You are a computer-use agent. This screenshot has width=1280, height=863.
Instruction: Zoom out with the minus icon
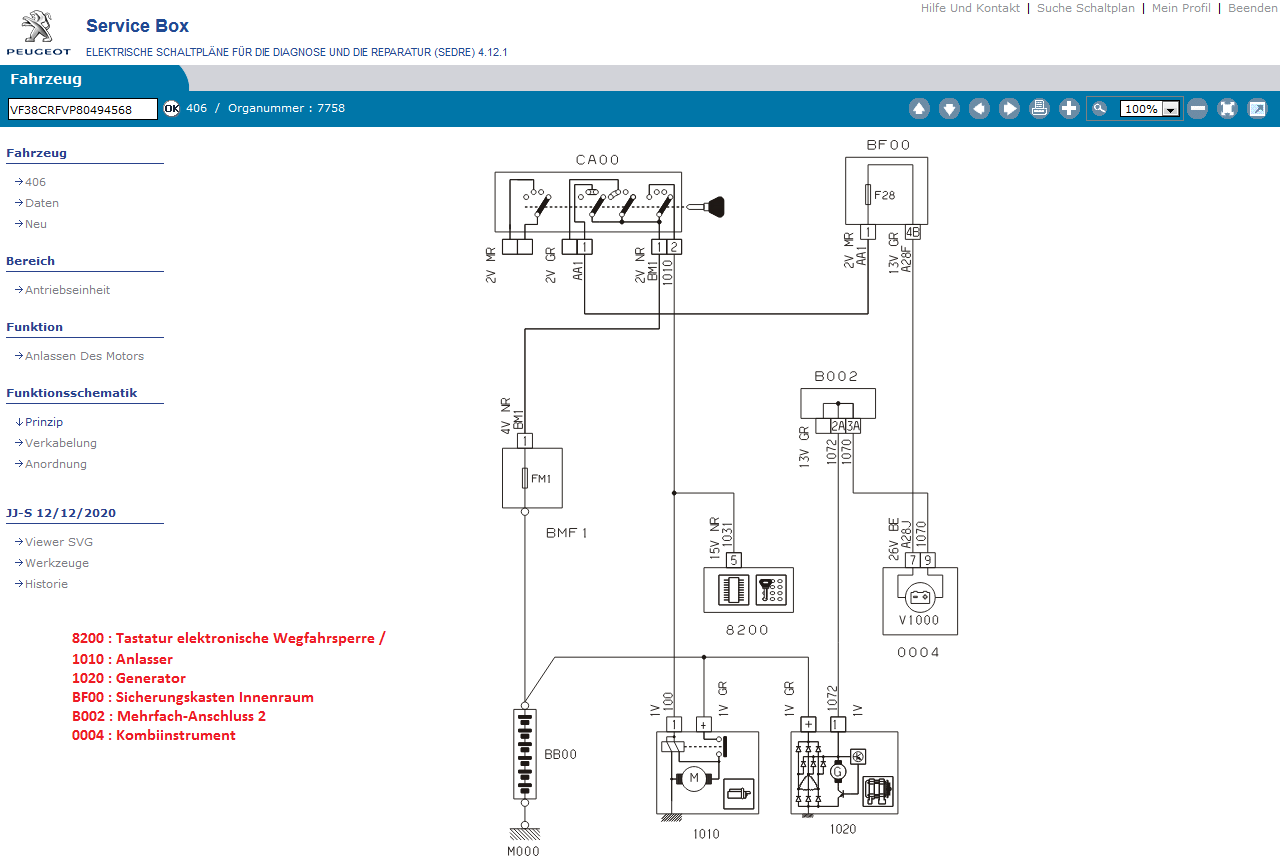coord(1197,109)
